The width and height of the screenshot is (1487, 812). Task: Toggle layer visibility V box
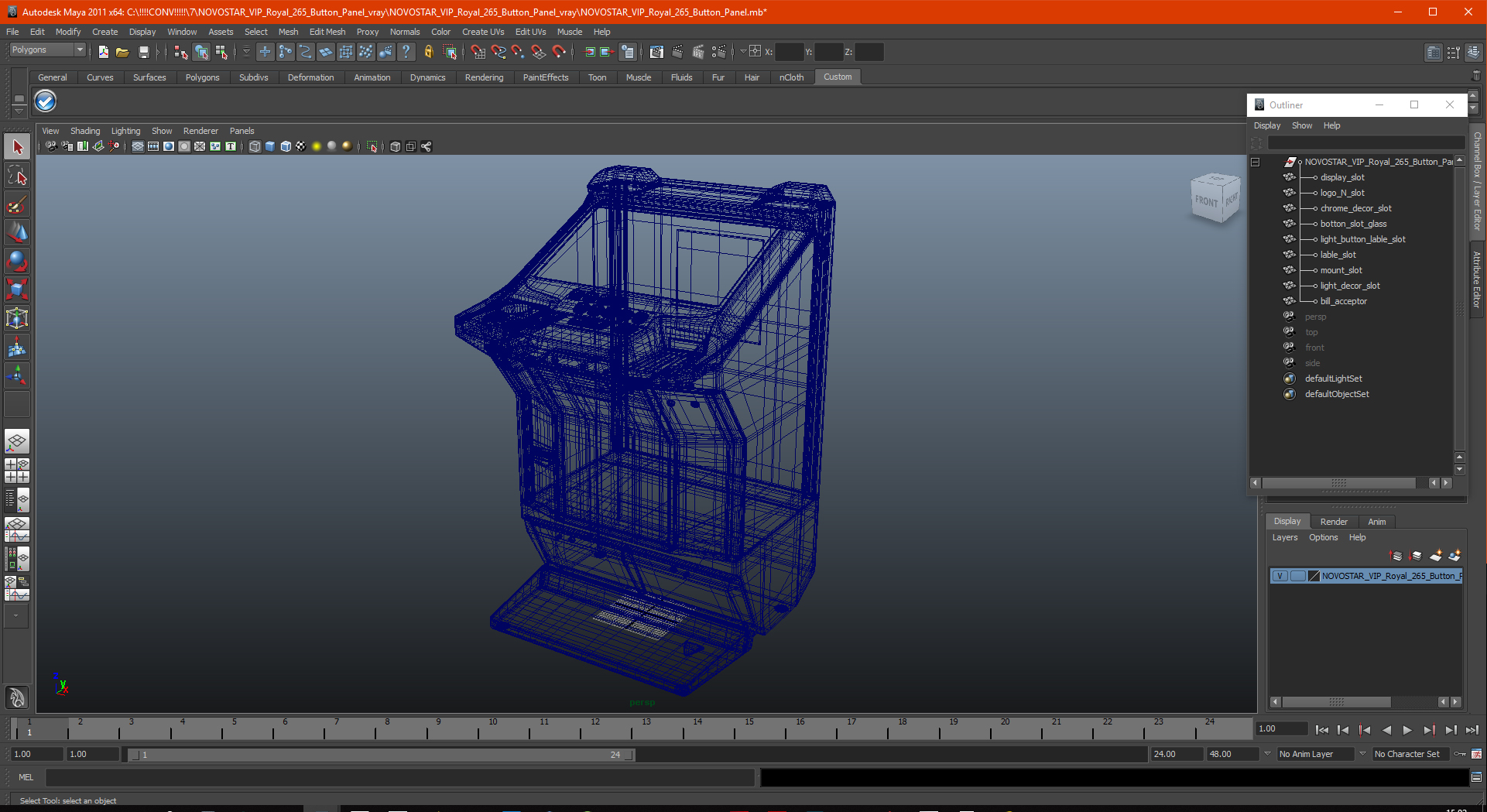(1280, 576)
